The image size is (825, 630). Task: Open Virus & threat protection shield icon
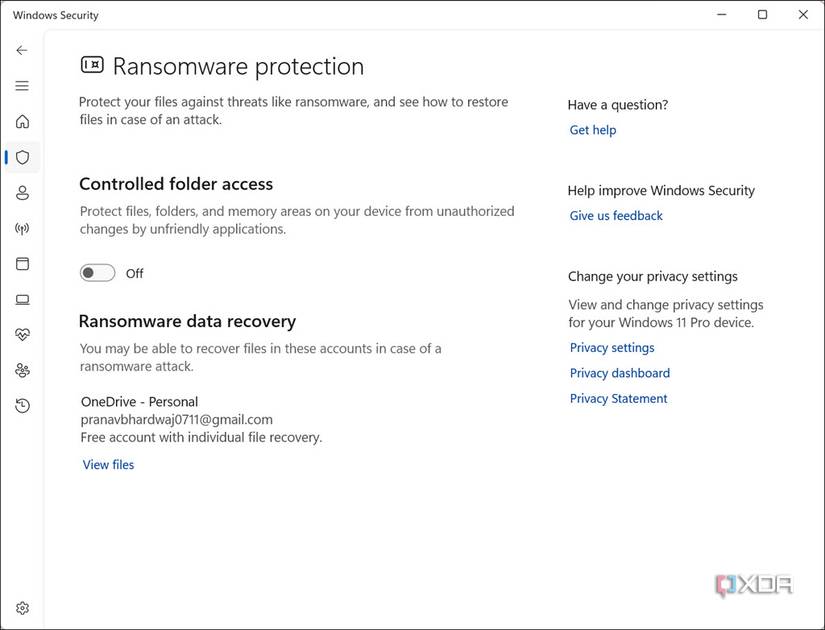[x=22, y=157]
